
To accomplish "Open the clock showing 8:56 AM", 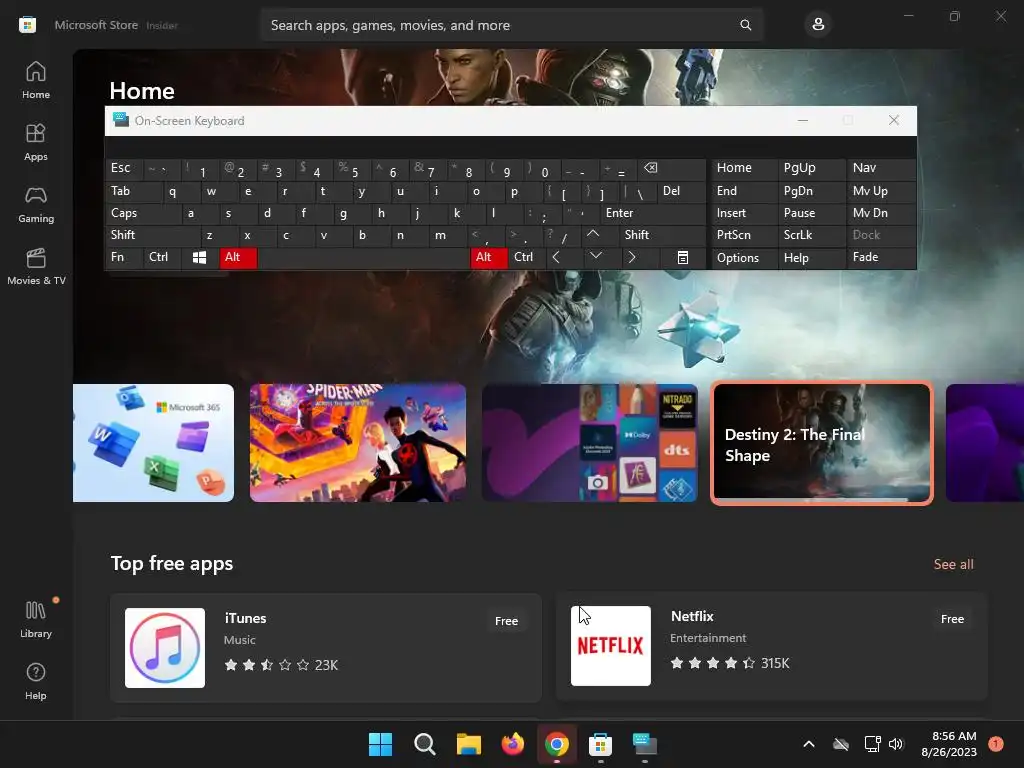I will point(948,744).
